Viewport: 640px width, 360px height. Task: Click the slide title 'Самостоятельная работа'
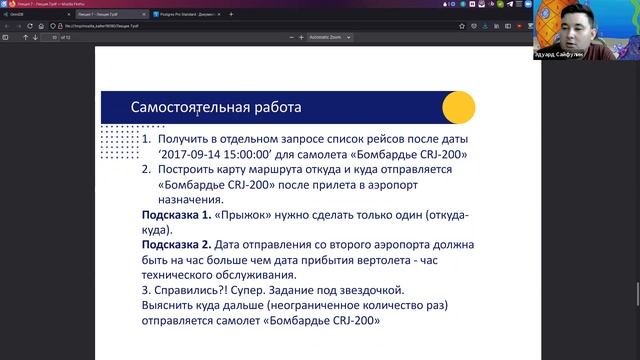tap(216, 107)
